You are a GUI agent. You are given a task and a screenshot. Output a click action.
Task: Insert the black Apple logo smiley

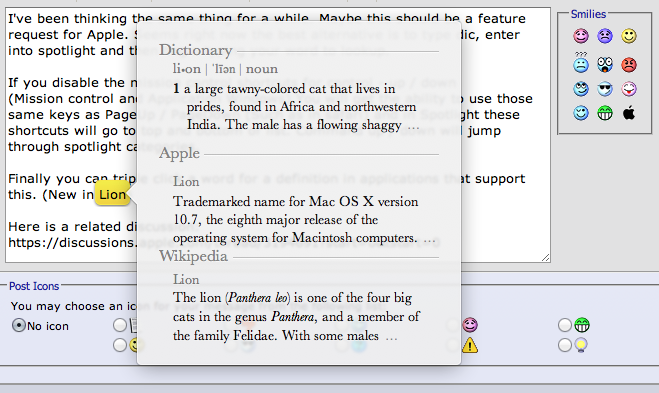tap(629, 113)
